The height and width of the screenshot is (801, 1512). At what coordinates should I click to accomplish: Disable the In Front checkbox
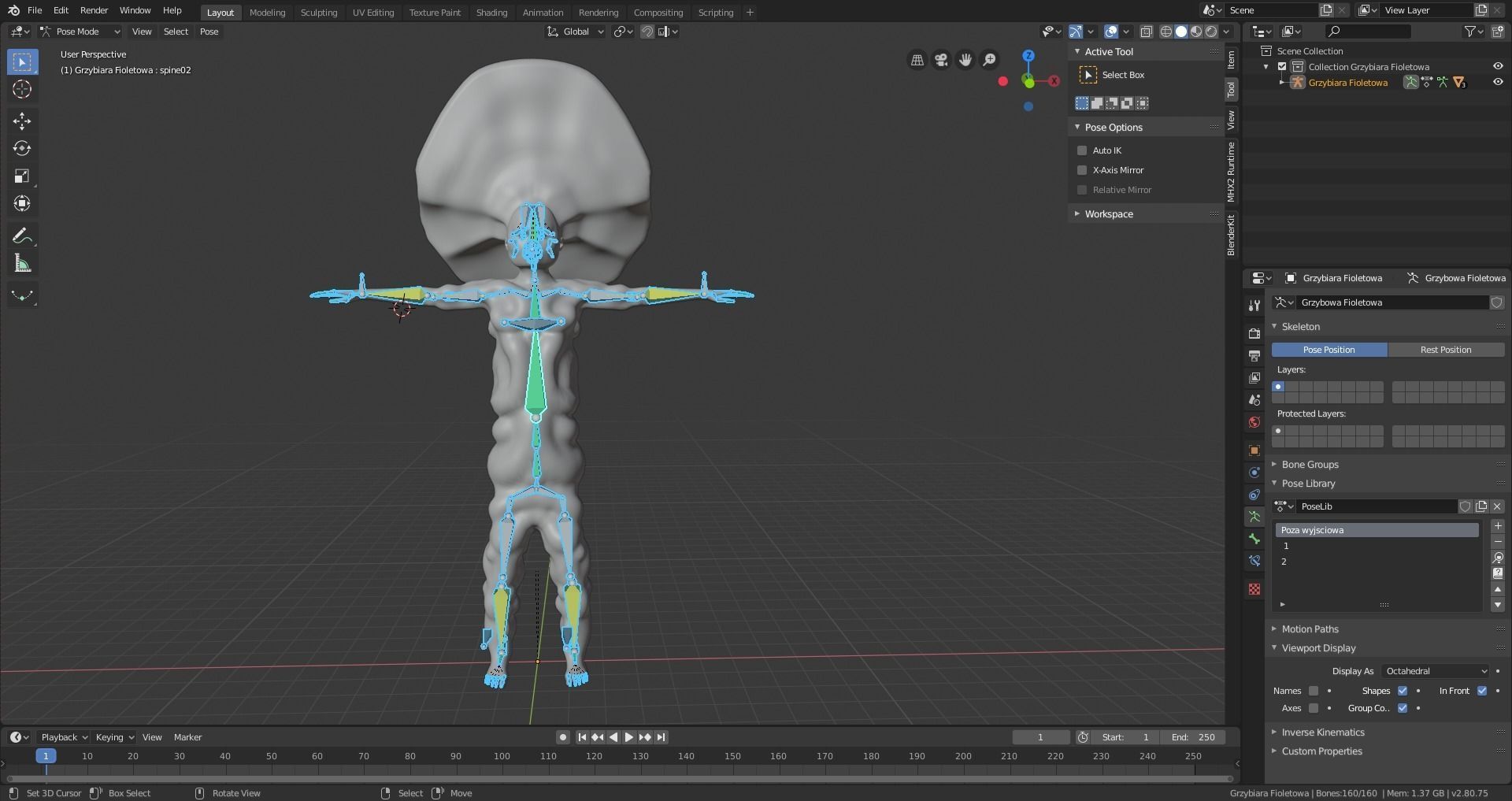point(1482,691)
